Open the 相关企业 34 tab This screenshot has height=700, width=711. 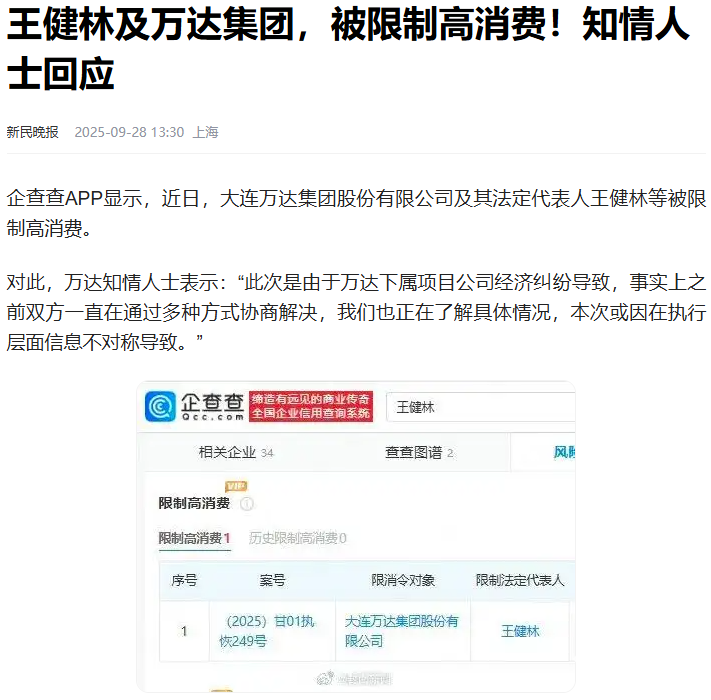(236, 452)
